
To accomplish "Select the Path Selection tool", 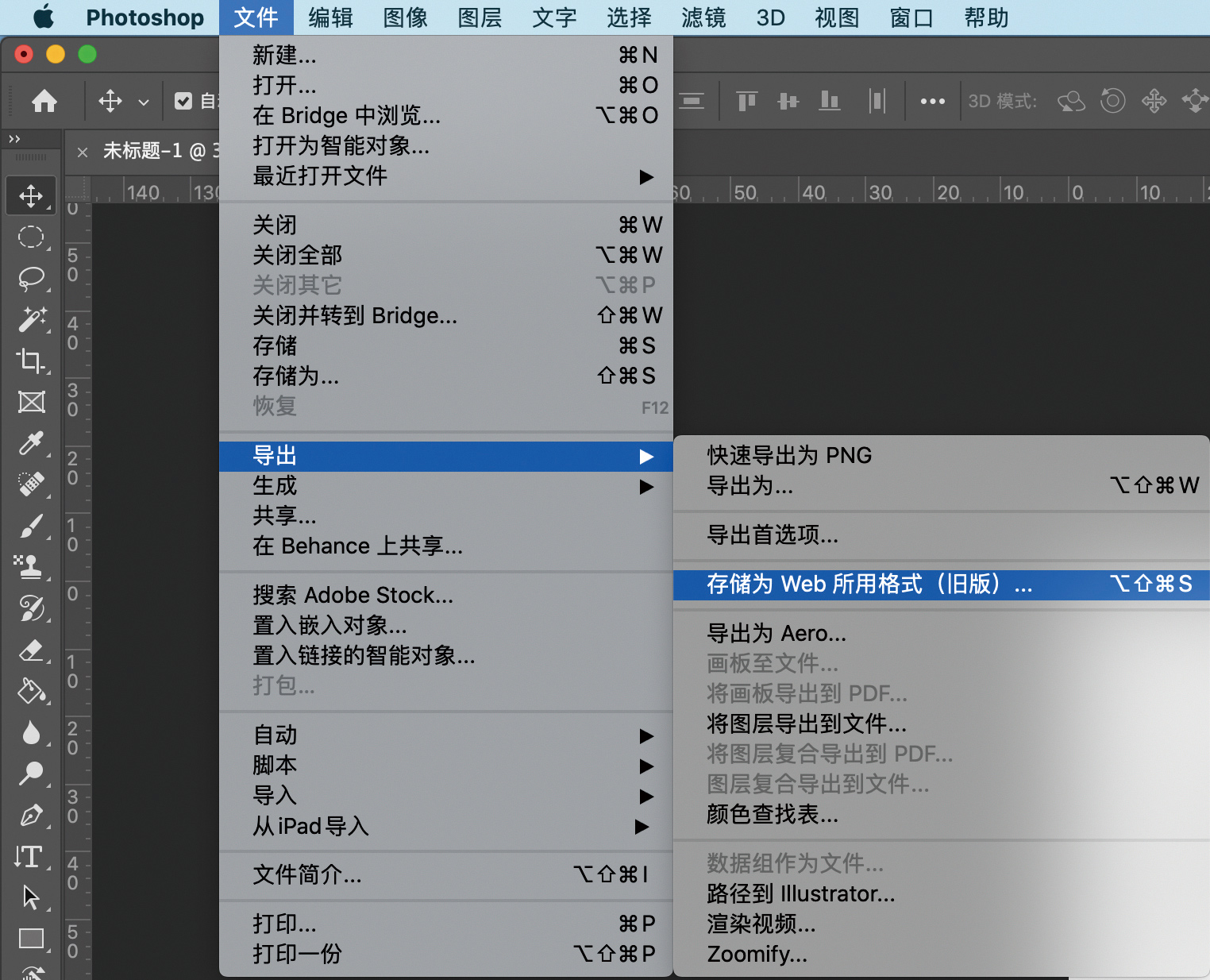I will click(x=31, y=897).
